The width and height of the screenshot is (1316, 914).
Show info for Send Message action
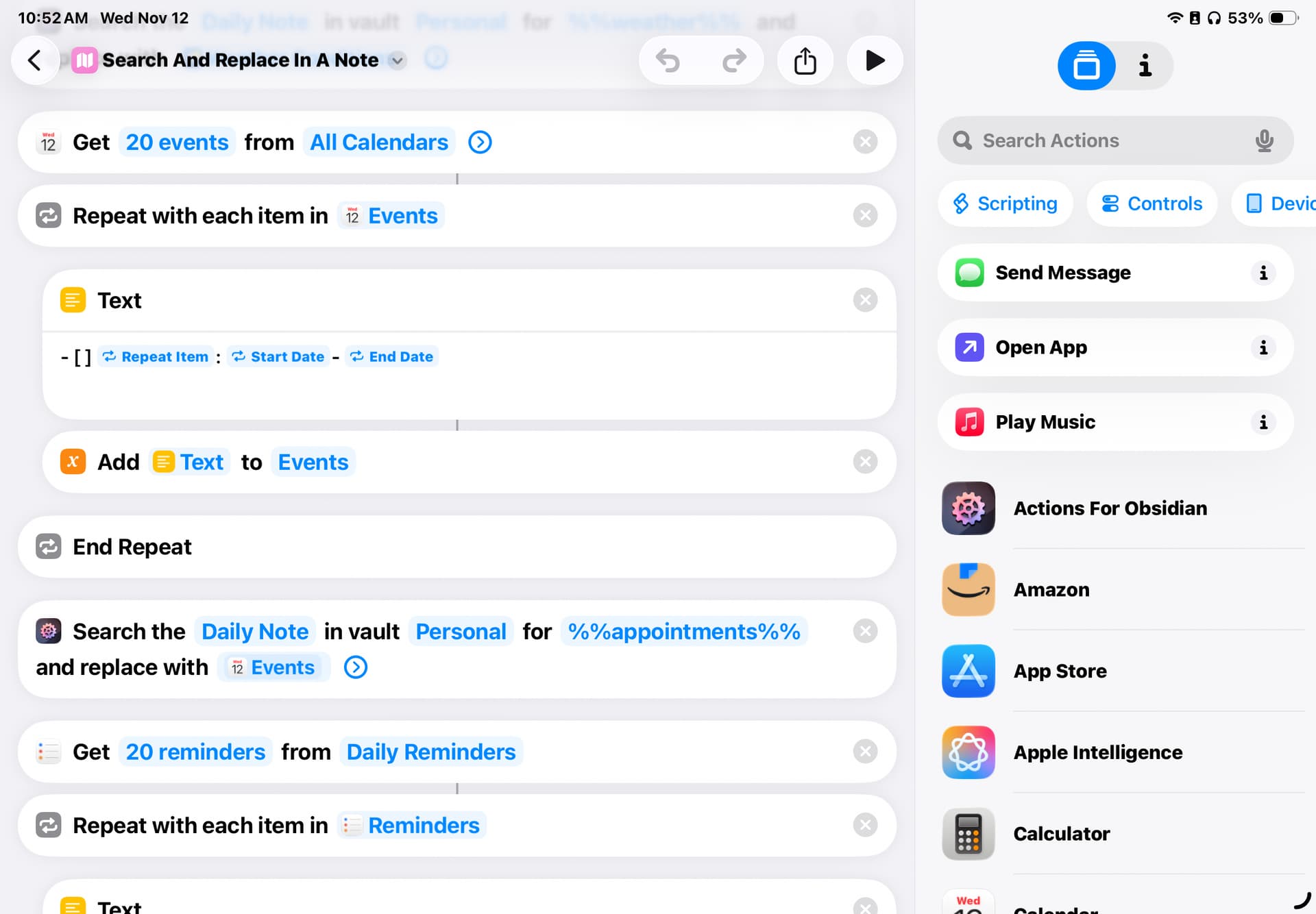1263,273
